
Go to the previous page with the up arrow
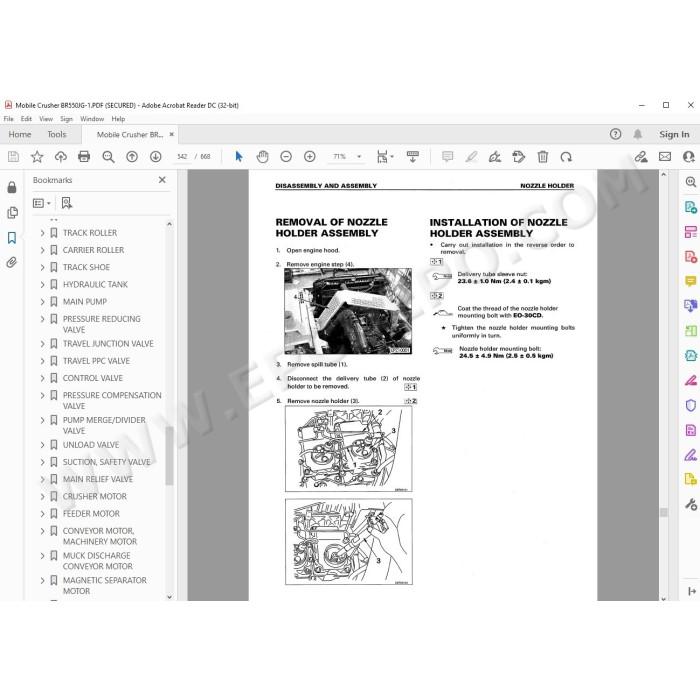pos(132,157)
